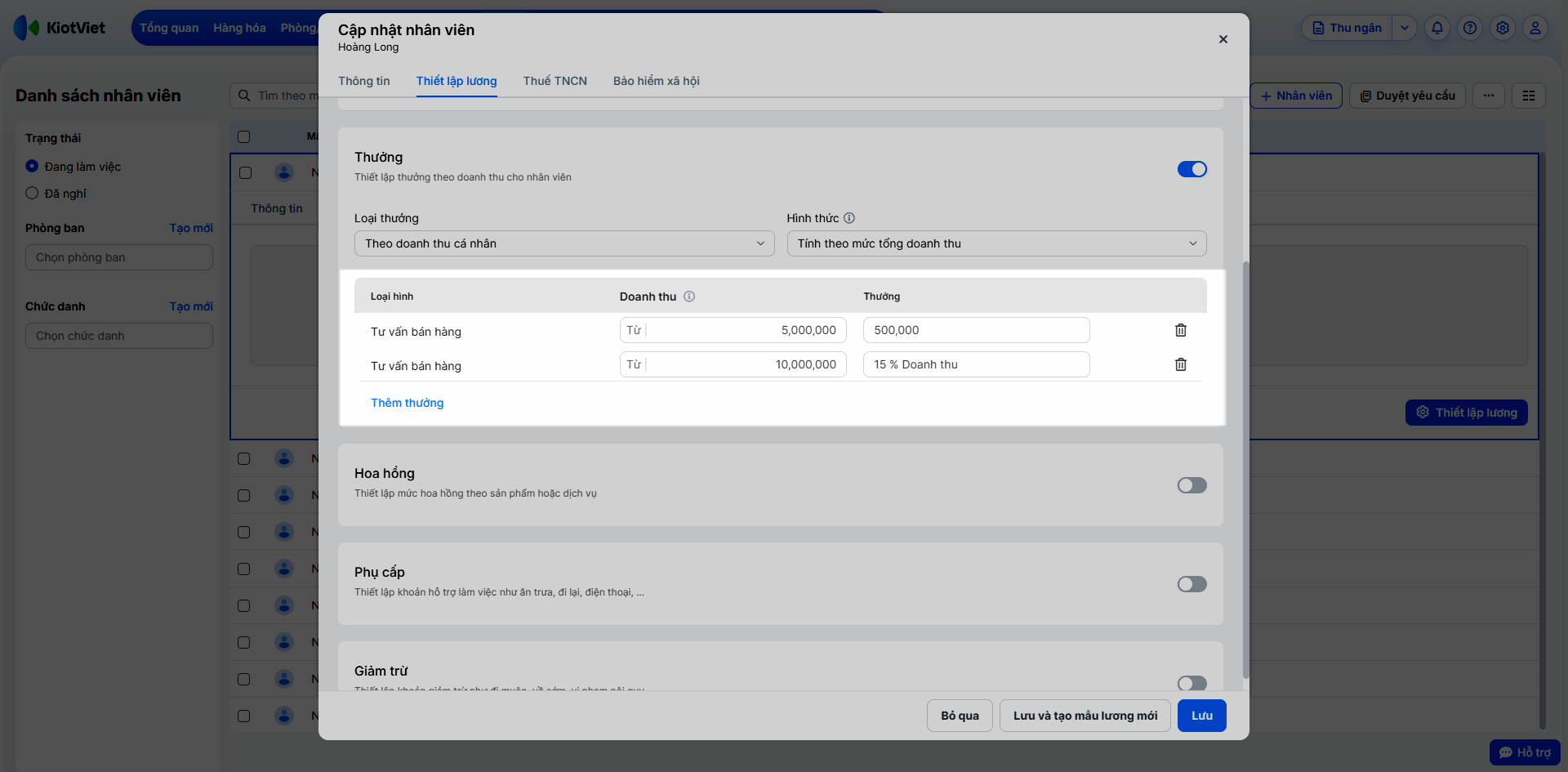Screen dimensions: 1568x772
Task: Enable the Phụ cấp toggle
Action: 1192,584
